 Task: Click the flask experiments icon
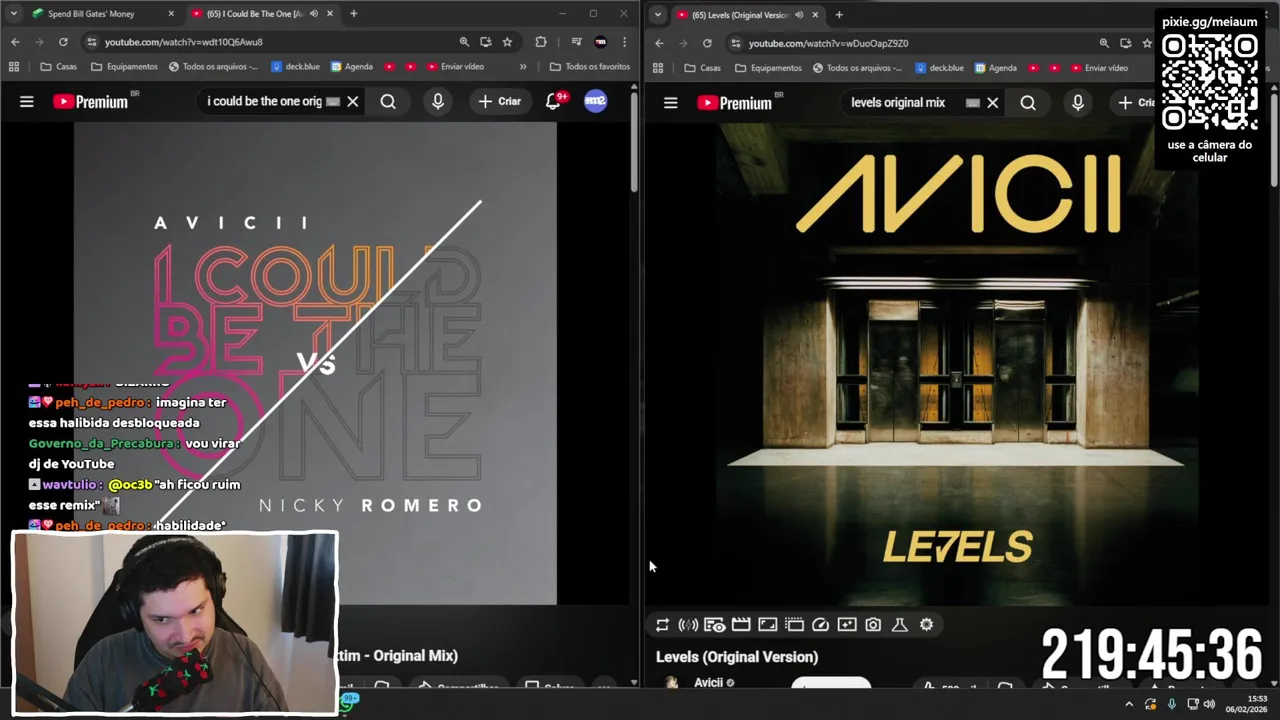tap(899, 625)
